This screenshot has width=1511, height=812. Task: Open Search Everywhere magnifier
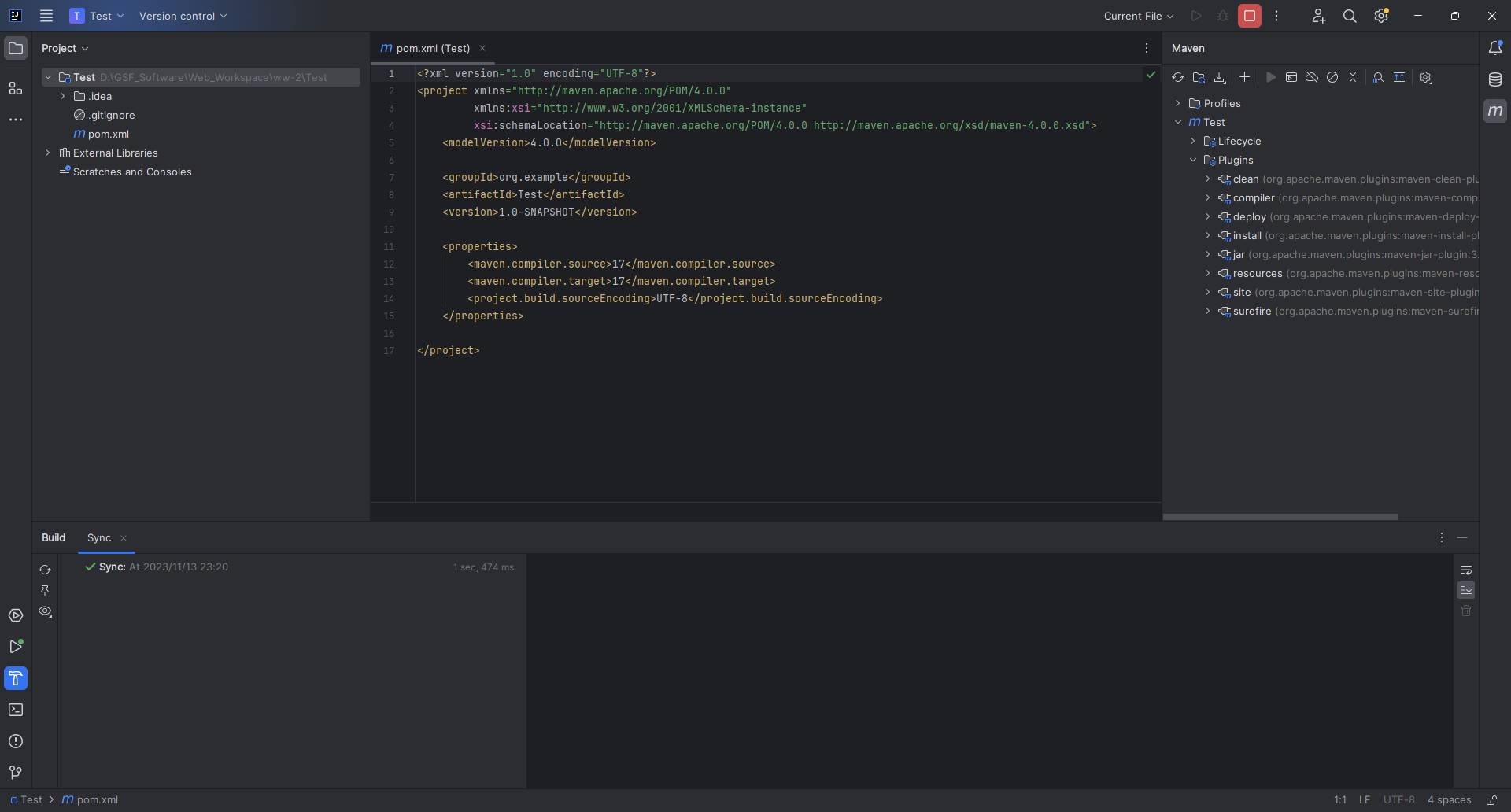pyautogui.click(x=1350, y=16)
